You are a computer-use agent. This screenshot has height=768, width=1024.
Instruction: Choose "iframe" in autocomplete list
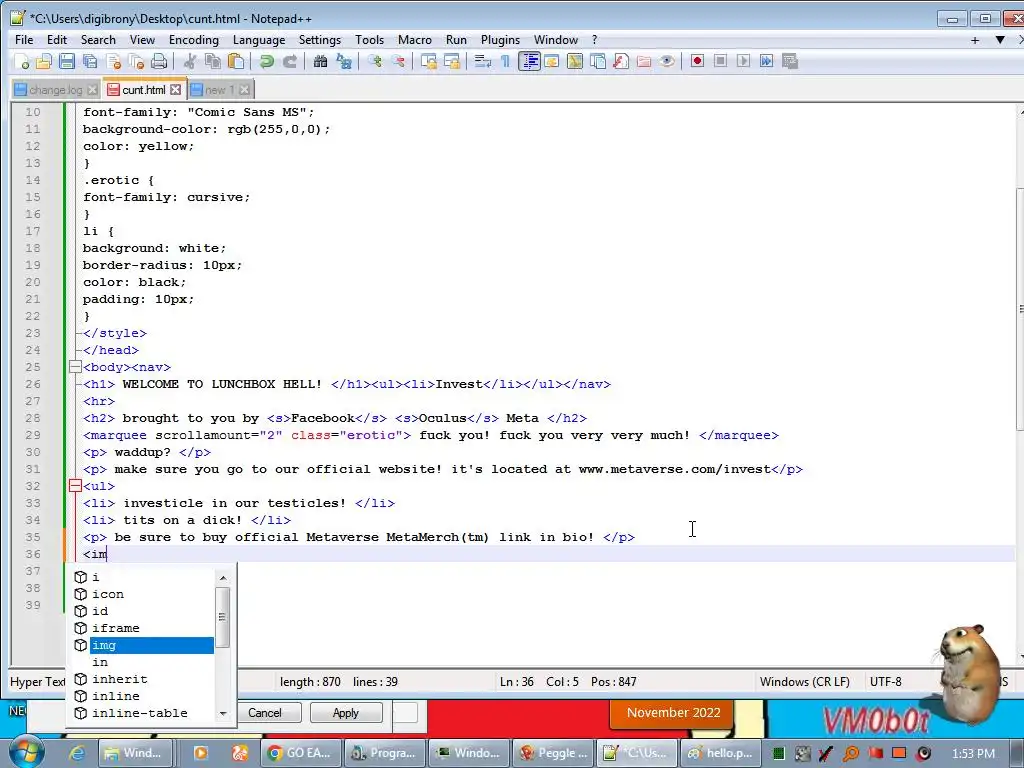144,628
